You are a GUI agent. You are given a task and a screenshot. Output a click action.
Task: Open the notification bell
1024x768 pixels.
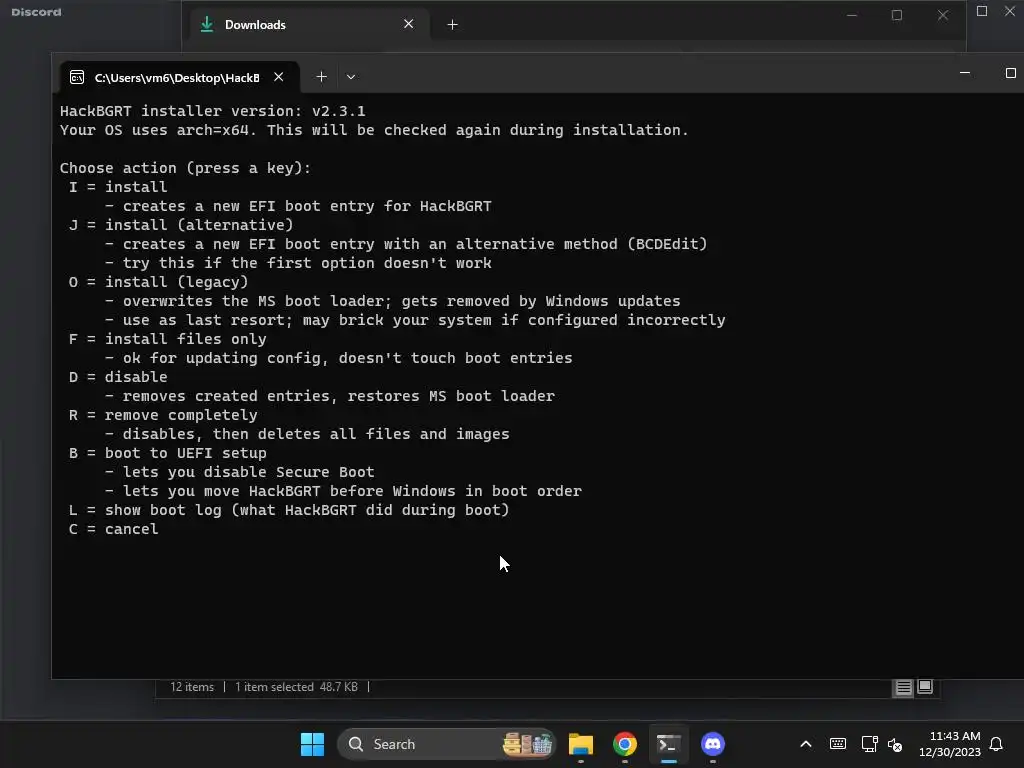click(x=997, y=744)
